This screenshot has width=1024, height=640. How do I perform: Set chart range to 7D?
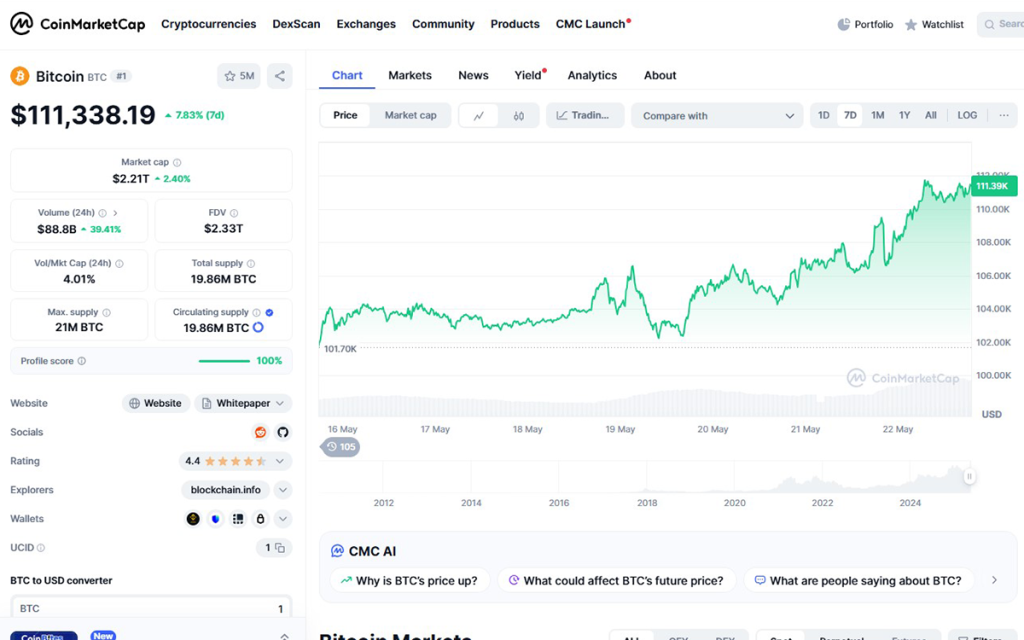pyautogui.click(x=850, y=115)
